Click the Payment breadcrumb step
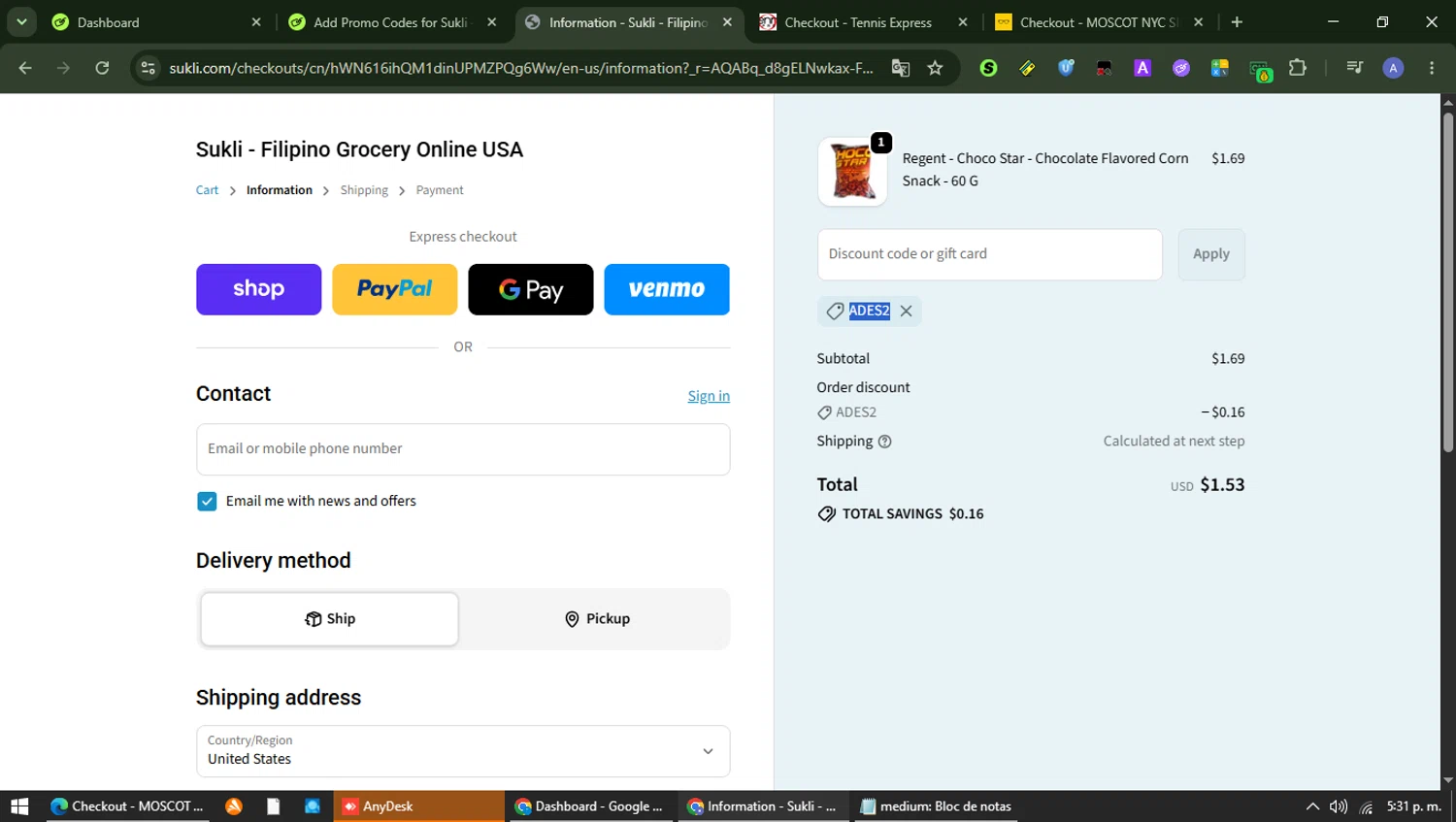 [x=440, y=190]
